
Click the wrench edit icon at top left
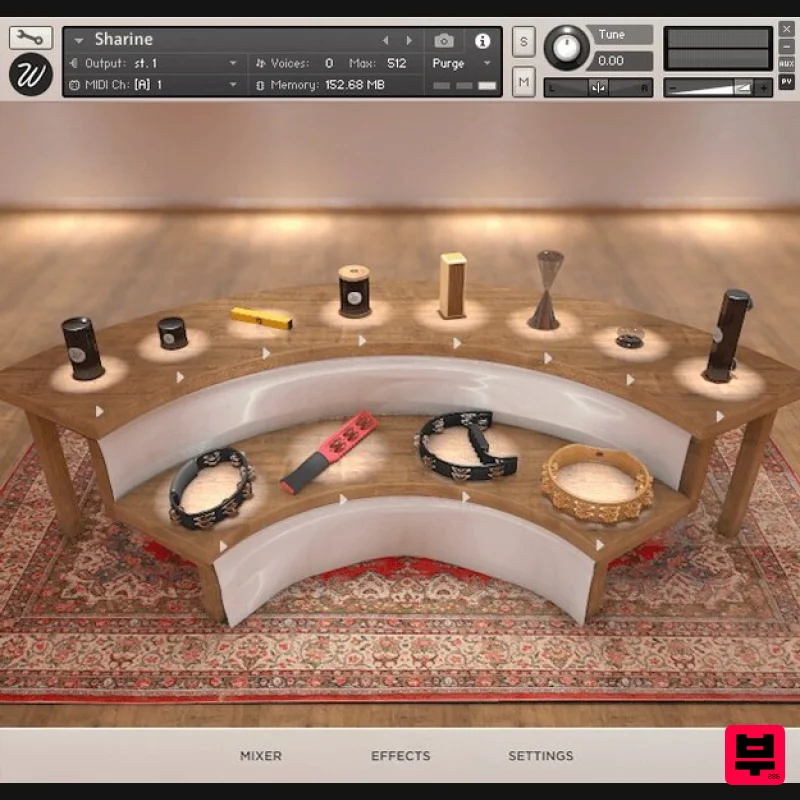(30, 35)
